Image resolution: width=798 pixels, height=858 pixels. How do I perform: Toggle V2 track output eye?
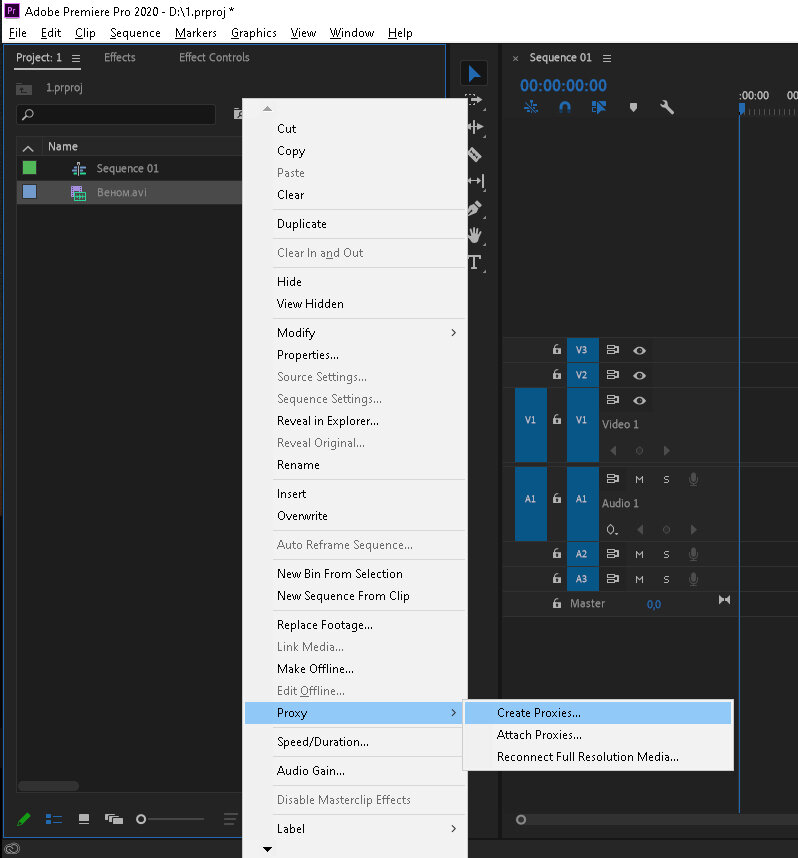point(639,375)
